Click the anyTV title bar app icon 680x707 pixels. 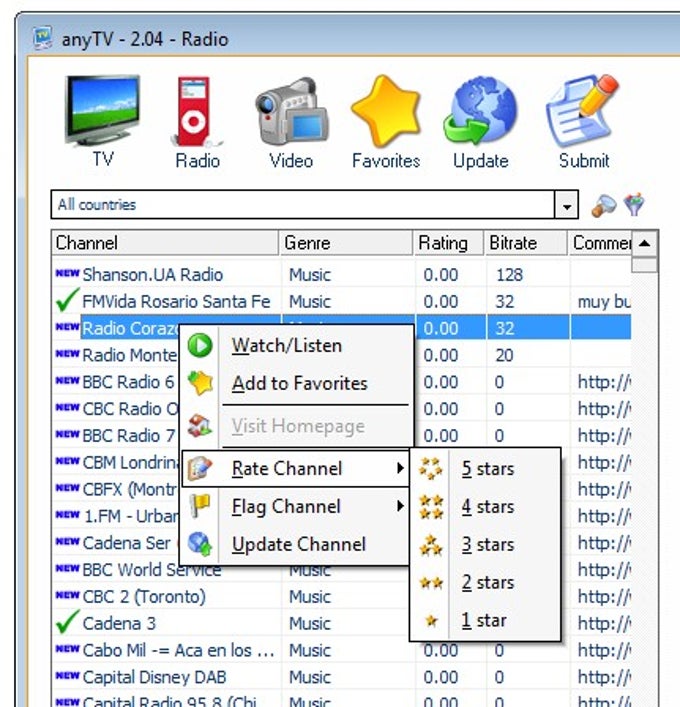(x=43, y=38)
